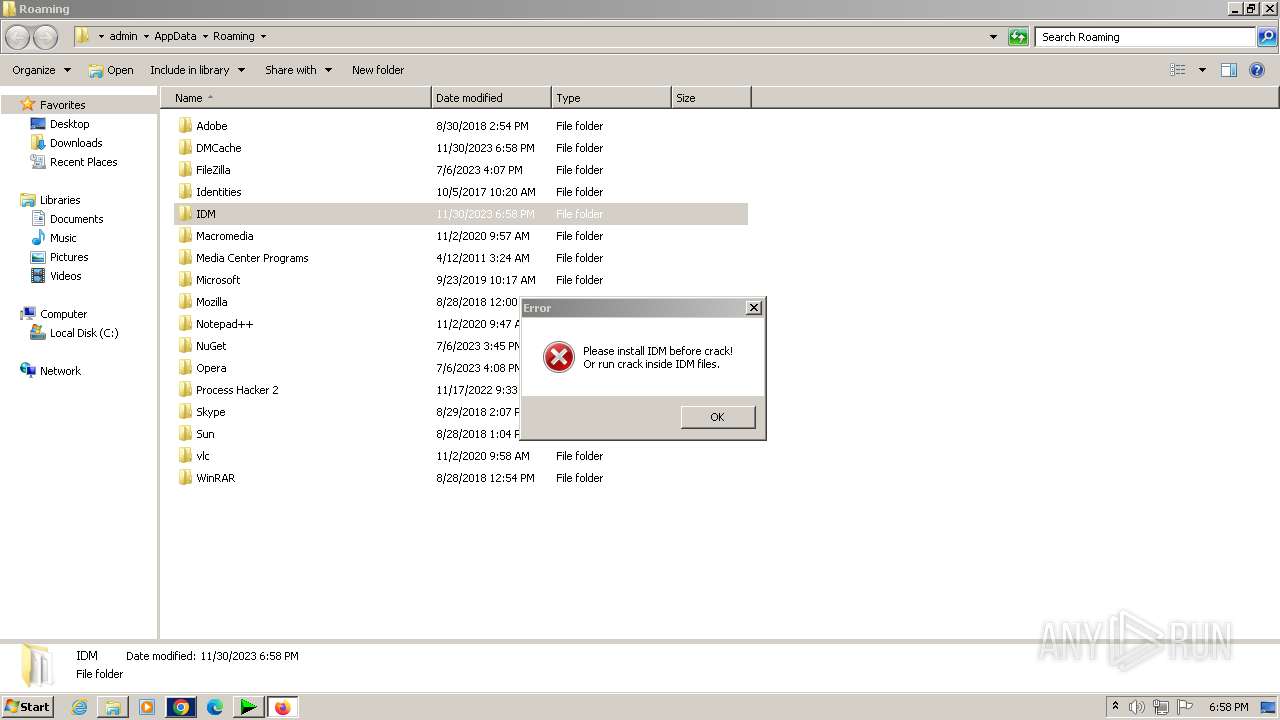Close the Error dialog with the X button
The height and width of the screenshot is (720, 1280).
pos(754,308)
